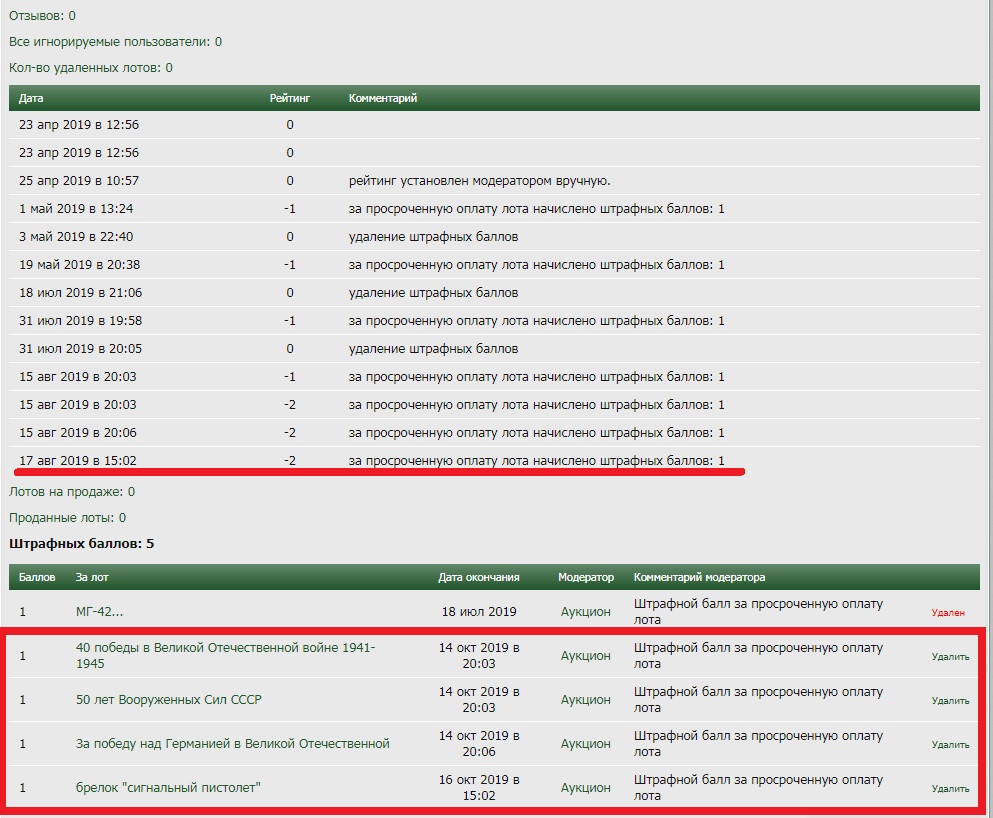This screenshot has width=993, height=818.
Task: Click the Дата column header in the rating table
Action: tap(31, 98)
